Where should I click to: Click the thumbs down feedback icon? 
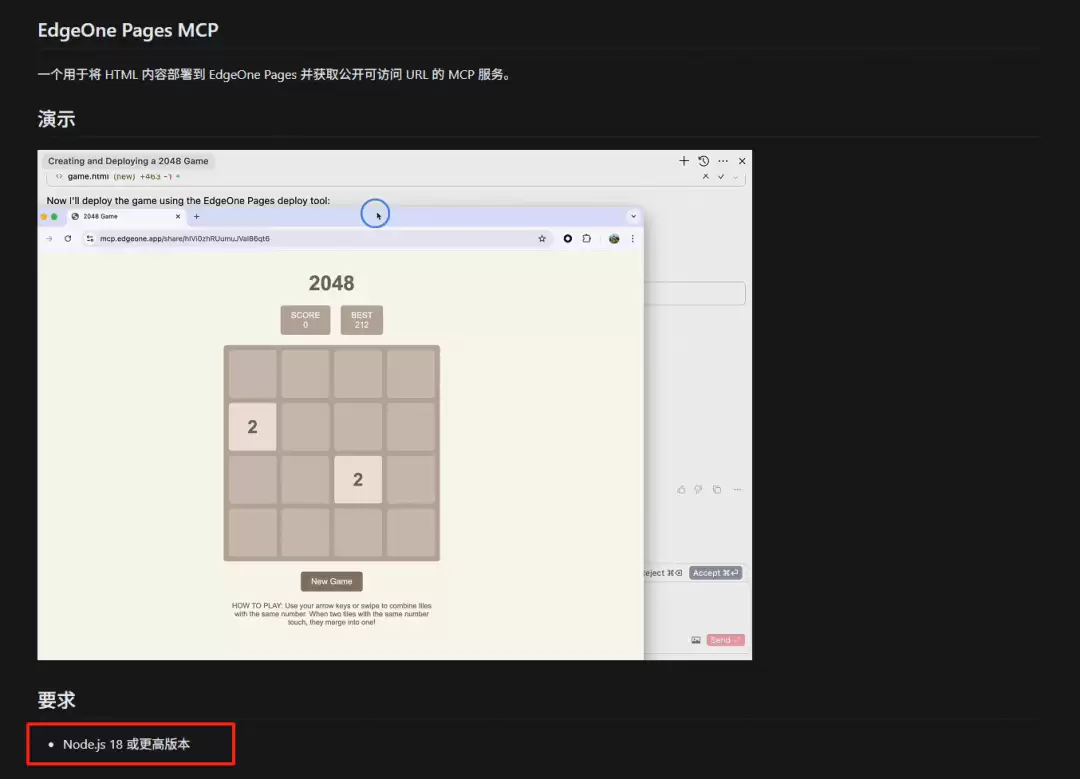tap(698, 489)
